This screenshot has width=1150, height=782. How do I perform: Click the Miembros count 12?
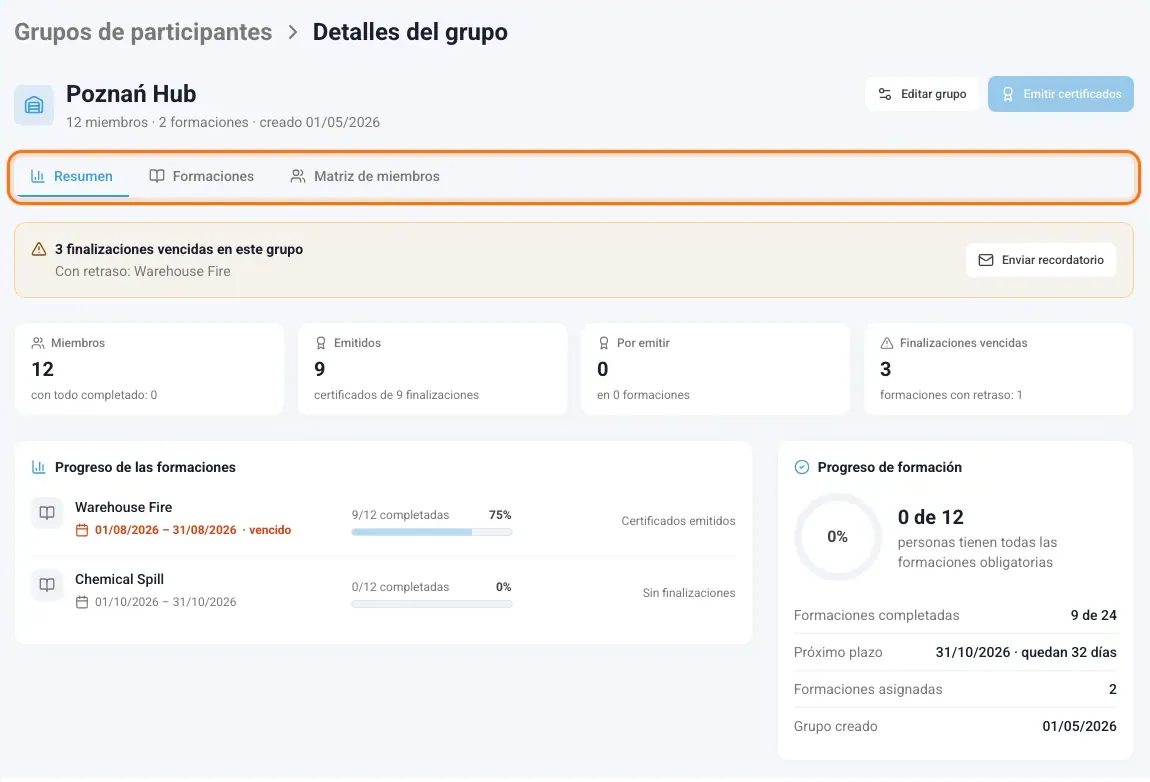43,369
